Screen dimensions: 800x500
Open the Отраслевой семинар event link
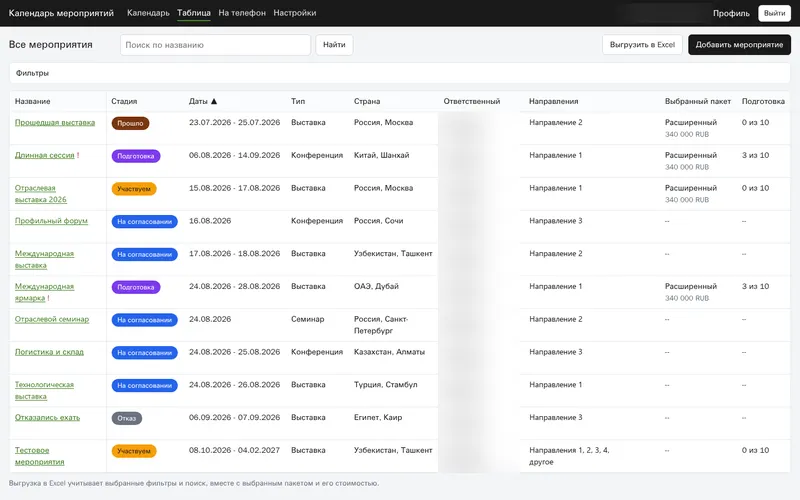pos(52,319)
